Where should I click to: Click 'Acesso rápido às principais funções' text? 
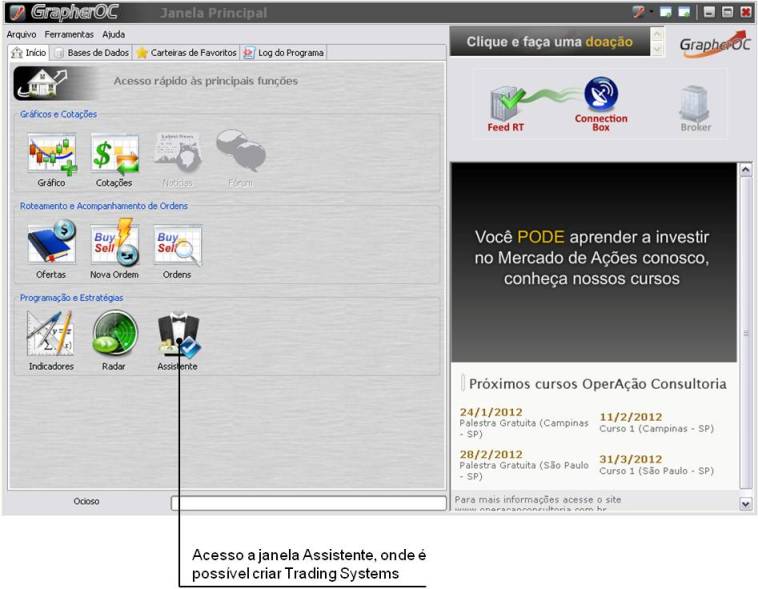pyautogui.click(x=206, y=81)
